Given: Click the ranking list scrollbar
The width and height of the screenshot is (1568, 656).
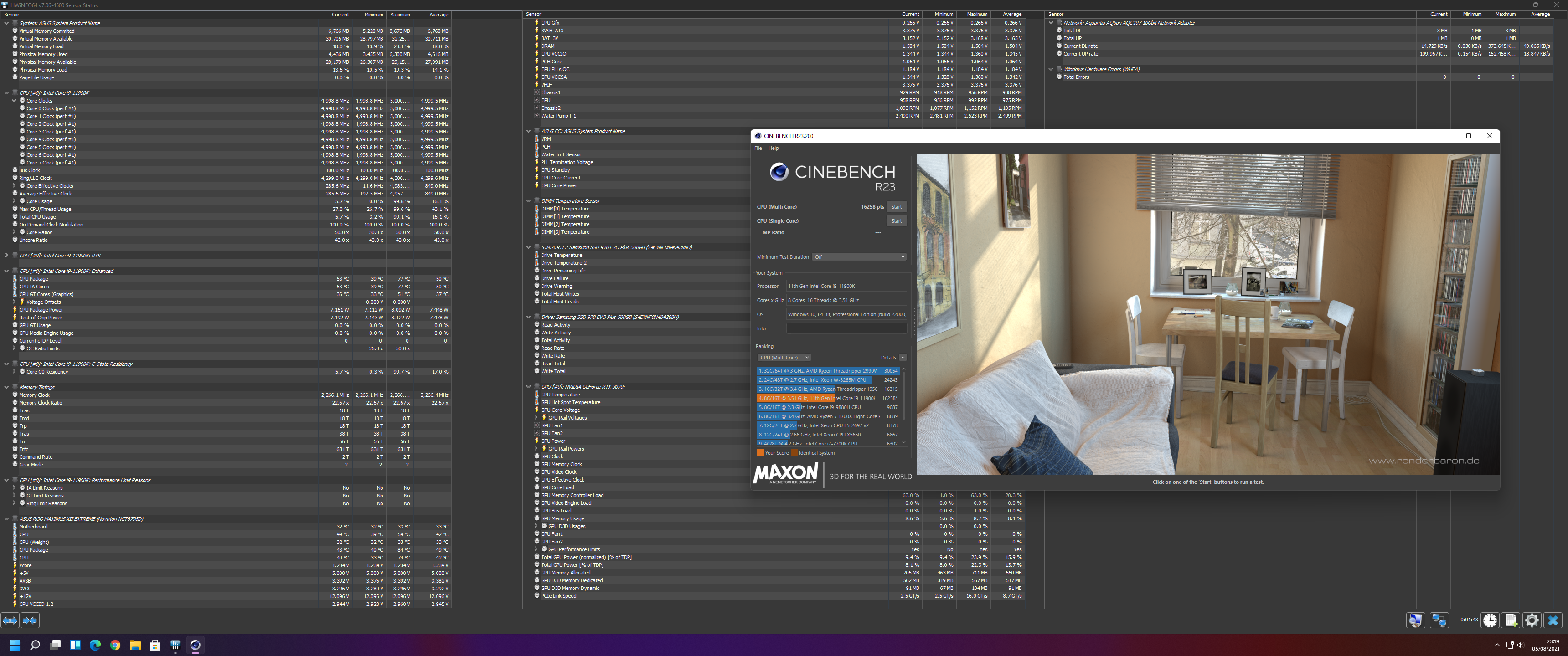Looking at the screenshot, I should (x=904, y=395).
